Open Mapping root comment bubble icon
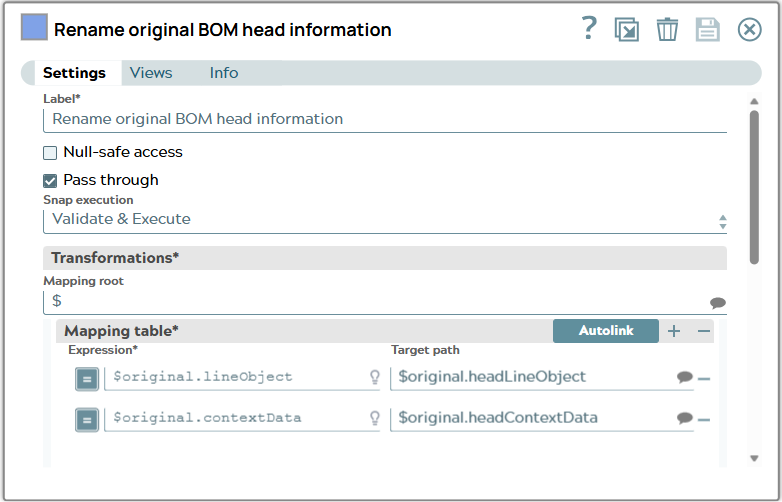 click(718, 303)
